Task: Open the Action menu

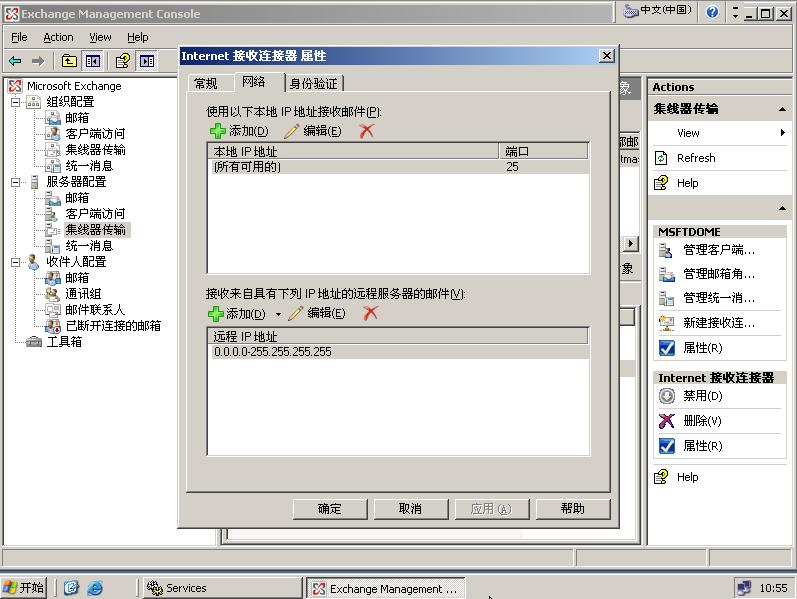Action: tap(58, 37)
